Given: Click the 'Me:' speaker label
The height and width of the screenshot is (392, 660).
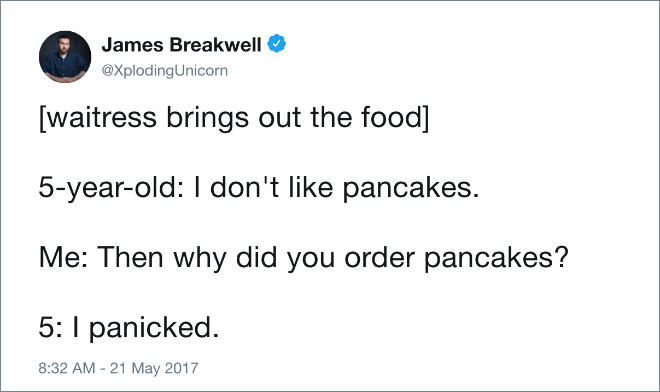Looking at the screenshot, I should coord(64,257).
